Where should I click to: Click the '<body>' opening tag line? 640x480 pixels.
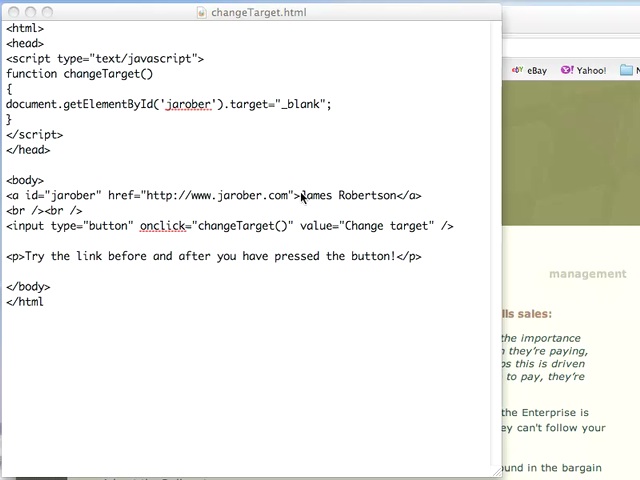click(25, 180)
